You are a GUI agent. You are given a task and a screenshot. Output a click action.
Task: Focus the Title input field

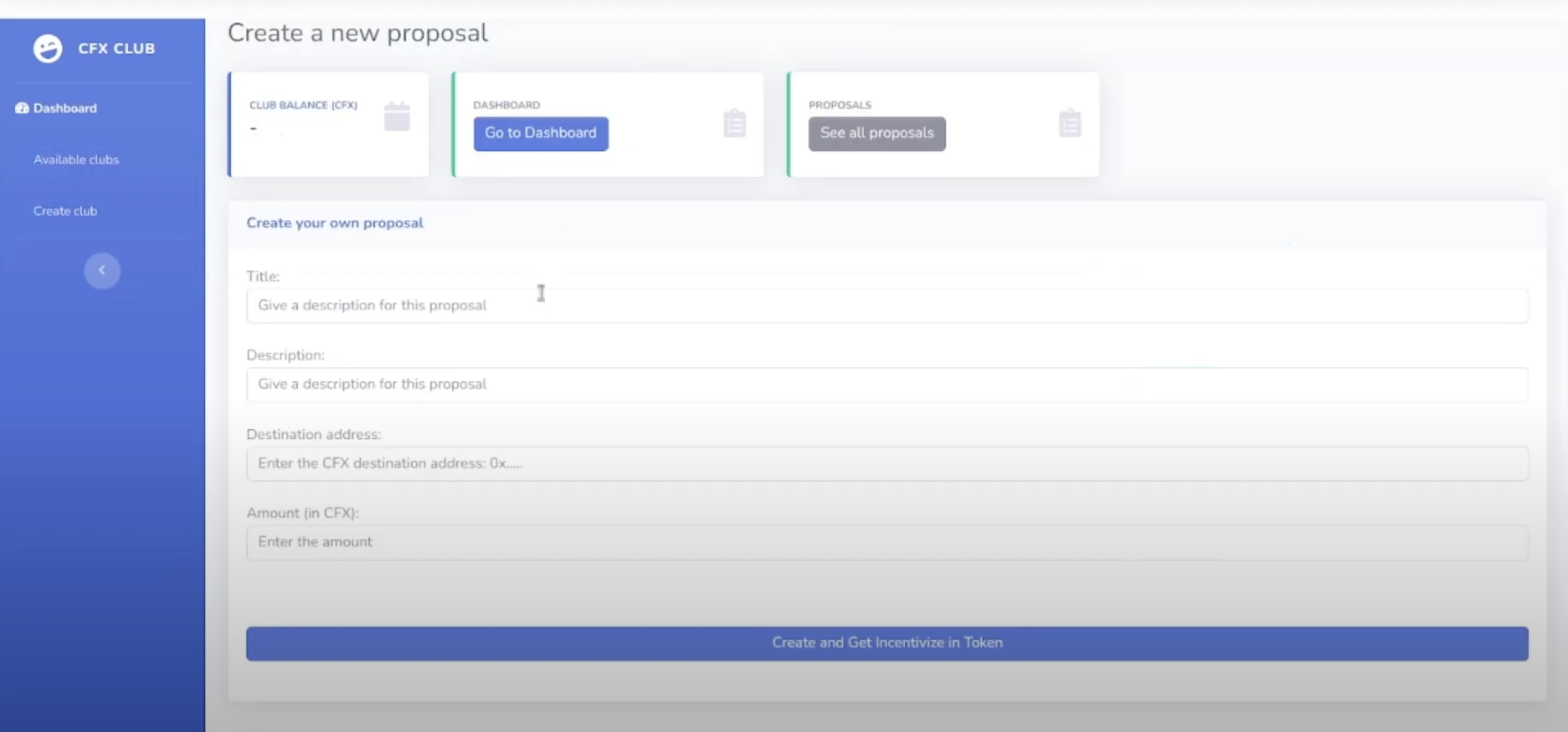click(887, 306)
